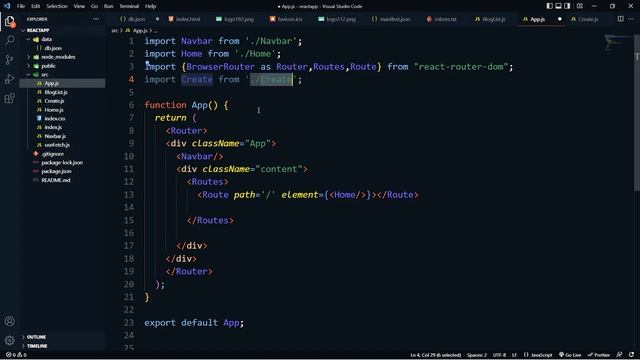
Task: Click the Ln 4, Col 29 cursor position
Action: pos(436,355)
